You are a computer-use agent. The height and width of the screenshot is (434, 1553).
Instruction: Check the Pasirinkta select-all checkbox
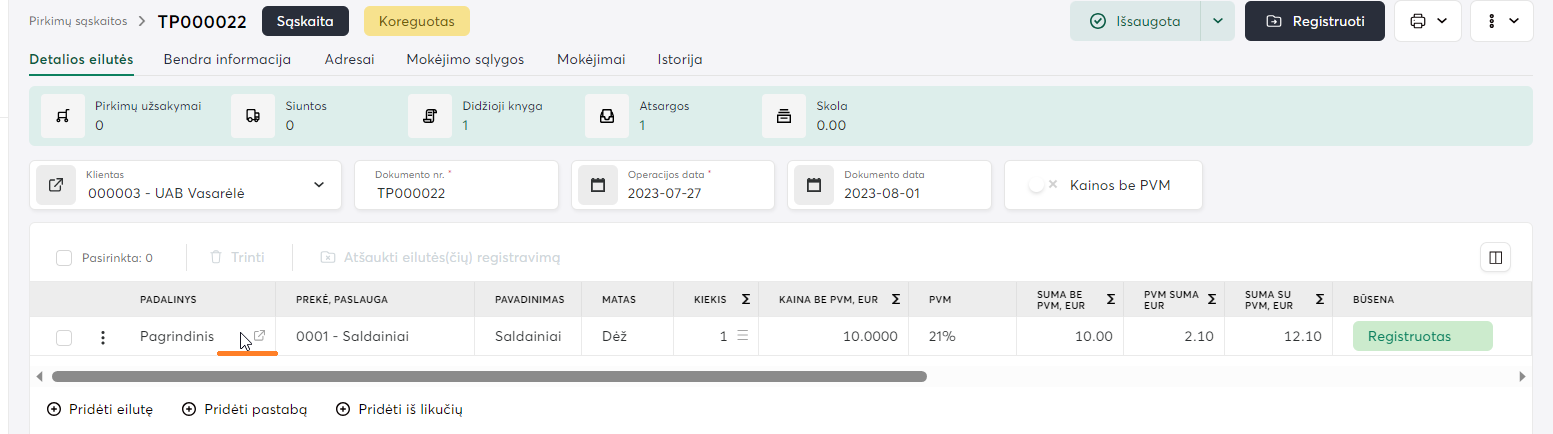click(x=64, y=258)
